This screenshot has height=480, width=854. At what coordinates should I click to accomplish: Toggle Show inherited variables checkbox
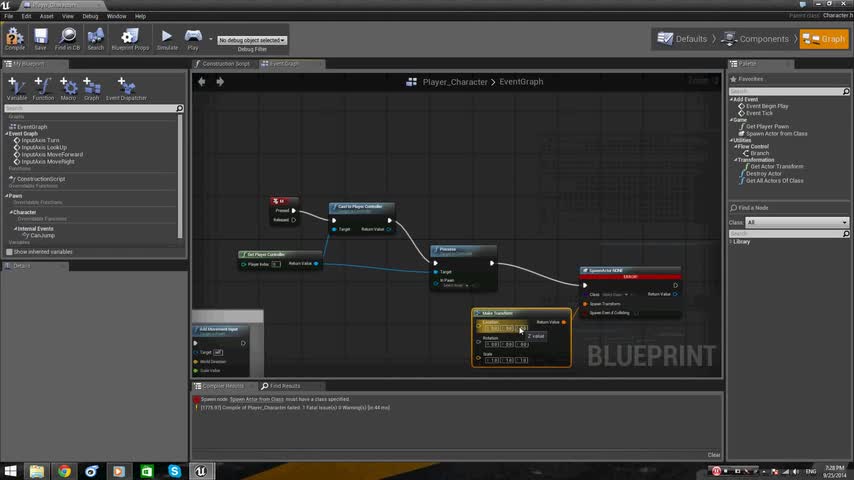9,252
